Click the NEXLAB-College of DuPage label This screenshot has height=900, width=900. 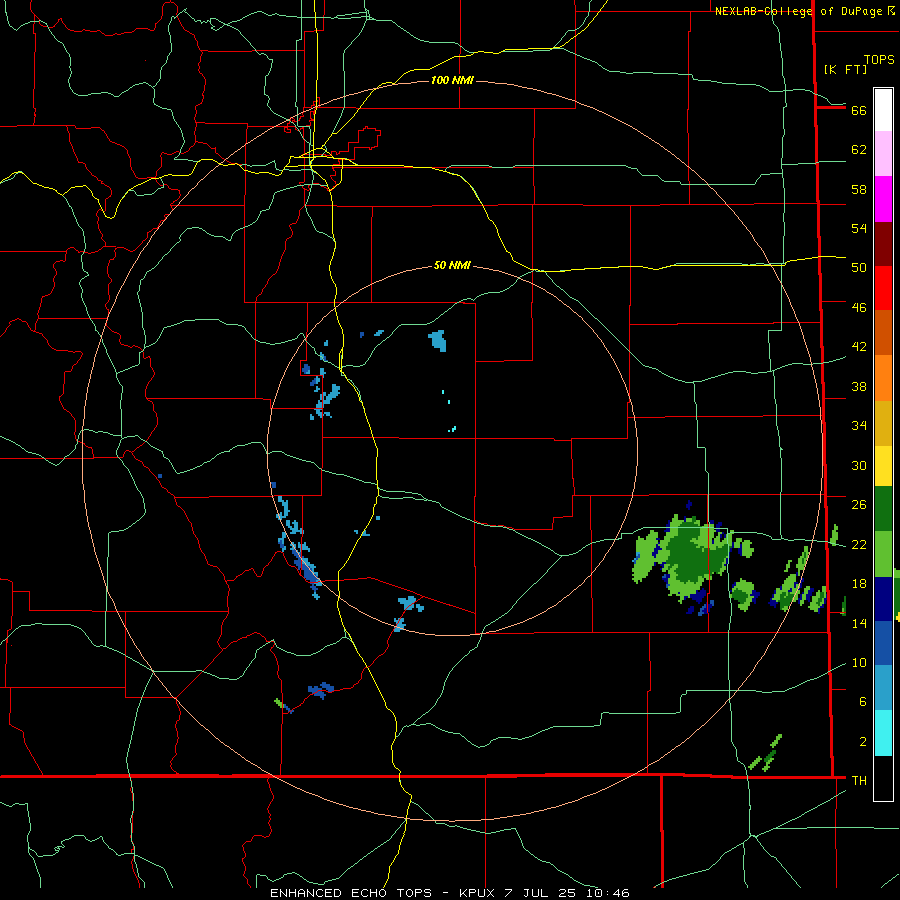(x=799, y=11)
